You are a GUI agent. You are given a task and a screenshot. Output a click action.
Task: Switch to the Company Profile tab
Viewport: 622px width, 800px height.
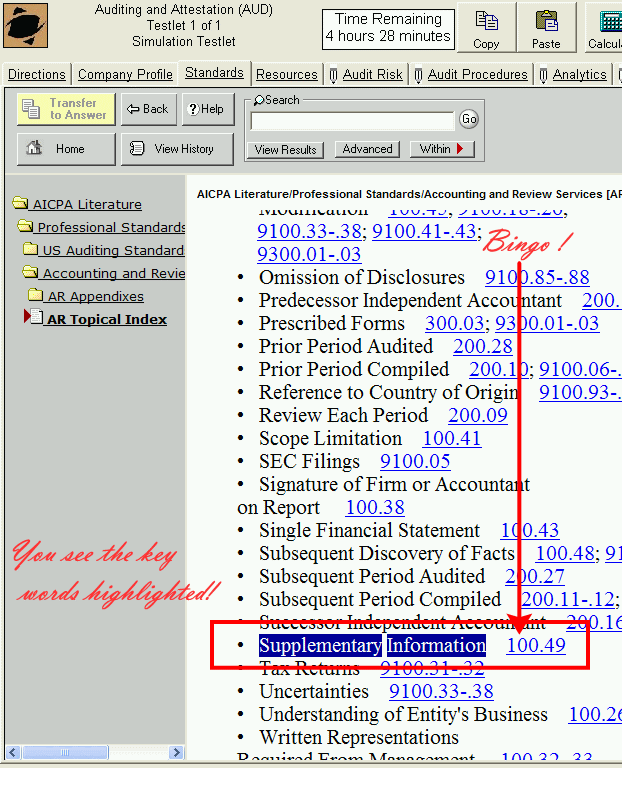[125, 74]
